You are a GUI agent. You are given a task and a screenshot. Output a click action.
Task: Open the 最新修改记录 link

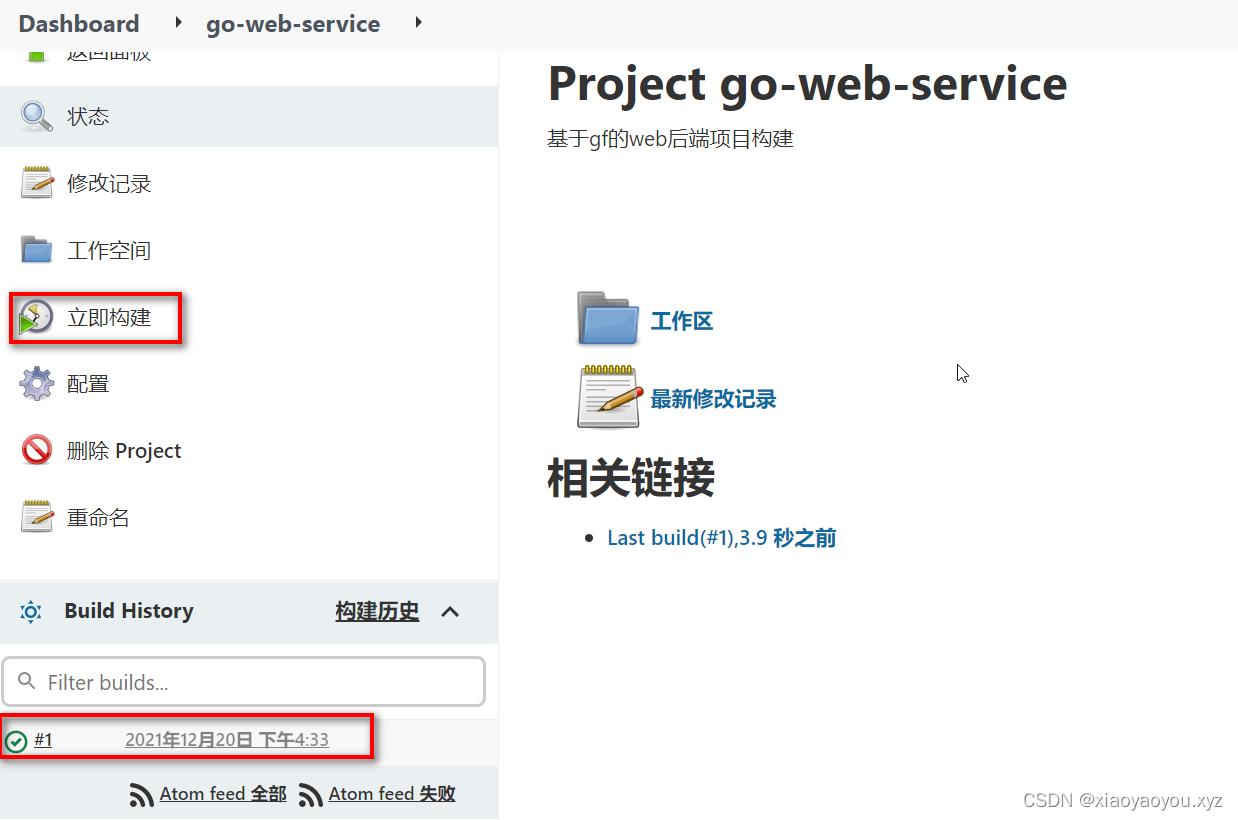pyautogui.click(x=714, y=399)
